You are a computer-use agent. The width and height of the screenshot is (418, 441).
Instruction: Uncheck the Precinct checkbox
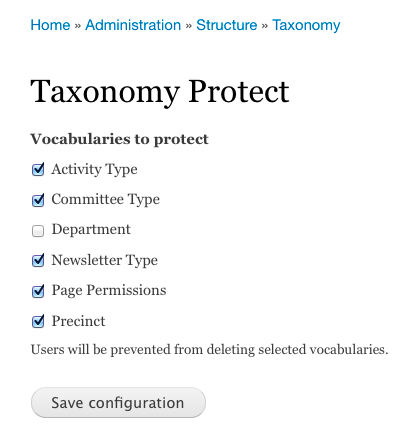[38, 321]
